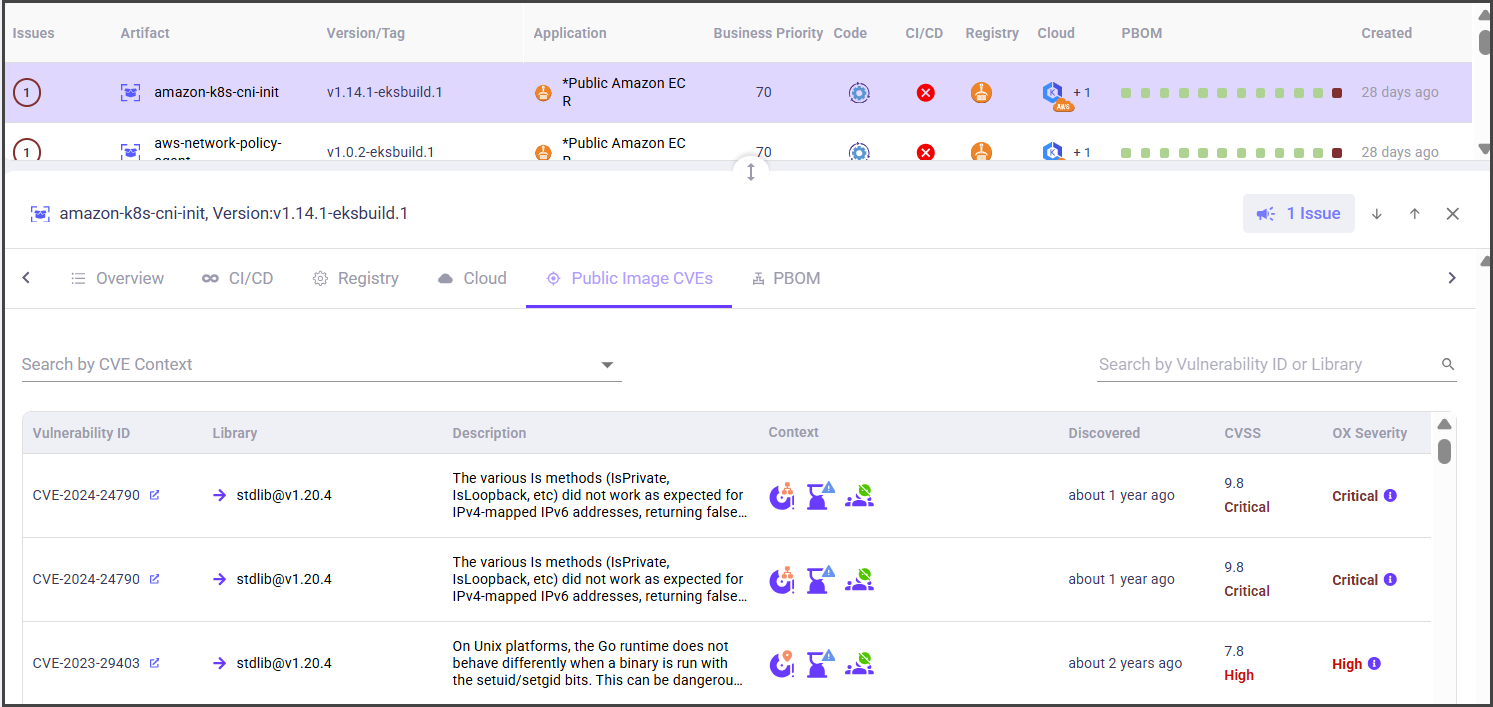The width and height of the screenshot is (1493, 707).
Task: Click the Search by Vulnerability ID or Library field
Action: coord(1265,365)
